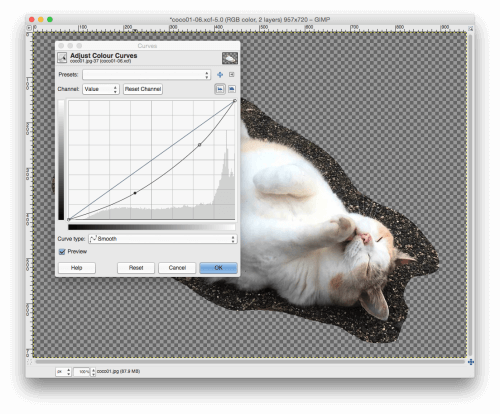Click the GIMP window title coco01-06.xcf
This screenshot has width=500, height=414.
tap(250, 20)
